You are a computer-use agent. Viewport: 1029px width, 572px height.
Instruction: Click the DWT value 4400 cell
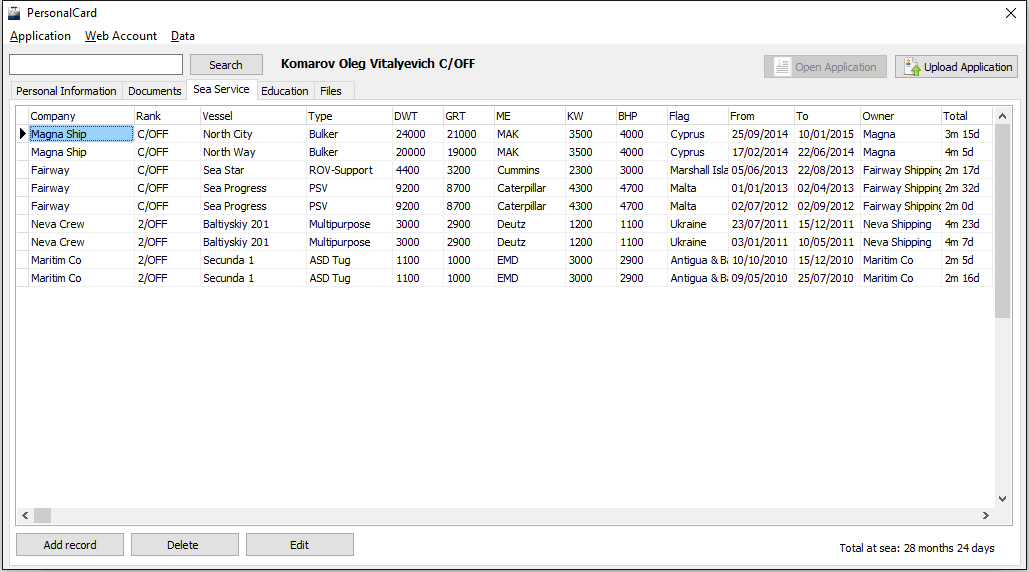[x=417, y=170]
